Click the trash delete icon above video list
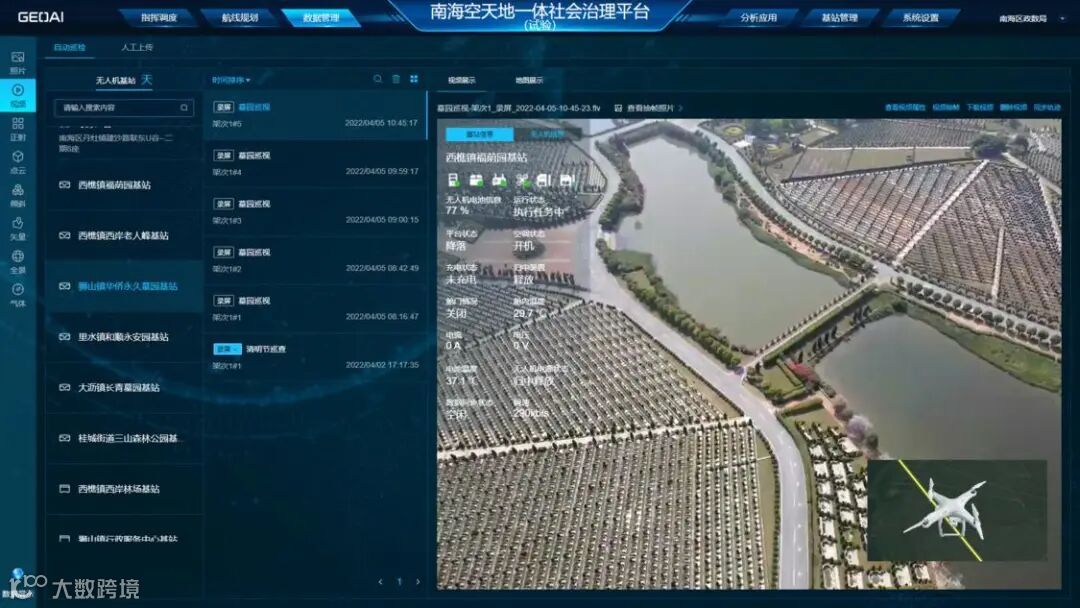Image resolution: width=1080 pixels, height=608 pixels. coord(396,79)
